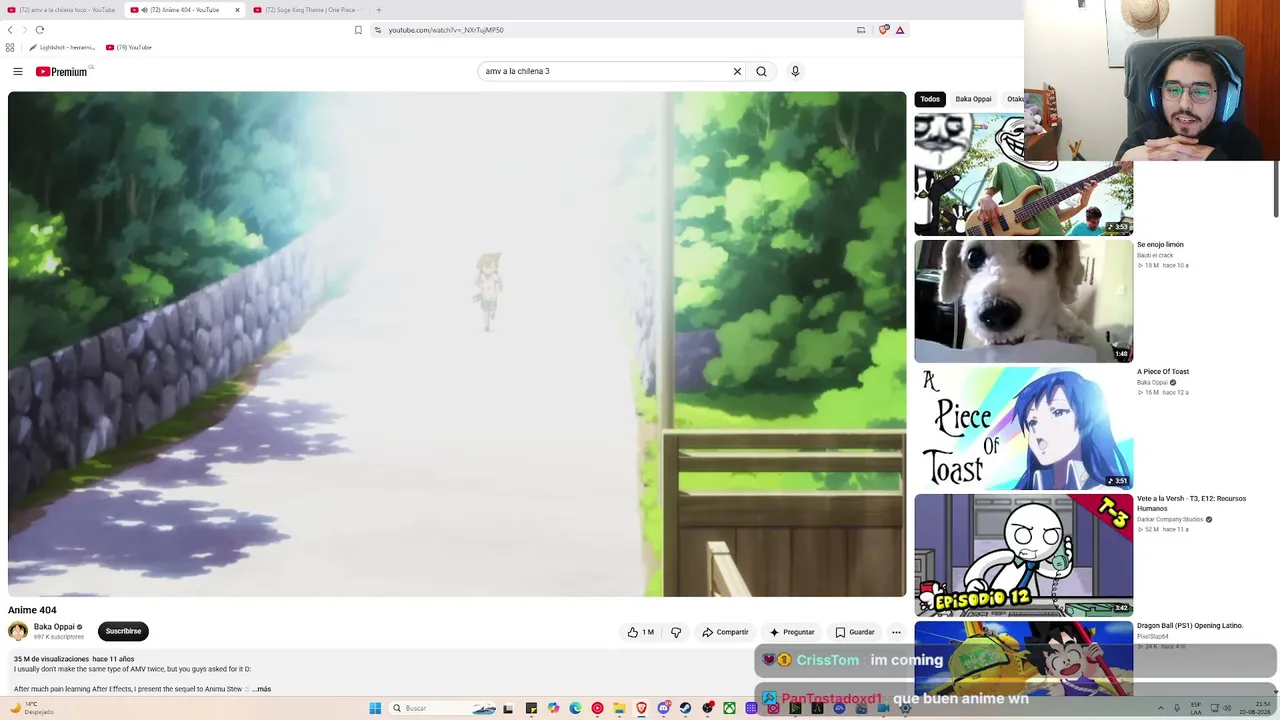The height and width of the screenshot is (720, 1280).
Task: Open a new browser tab
Action: coord(378,10)
